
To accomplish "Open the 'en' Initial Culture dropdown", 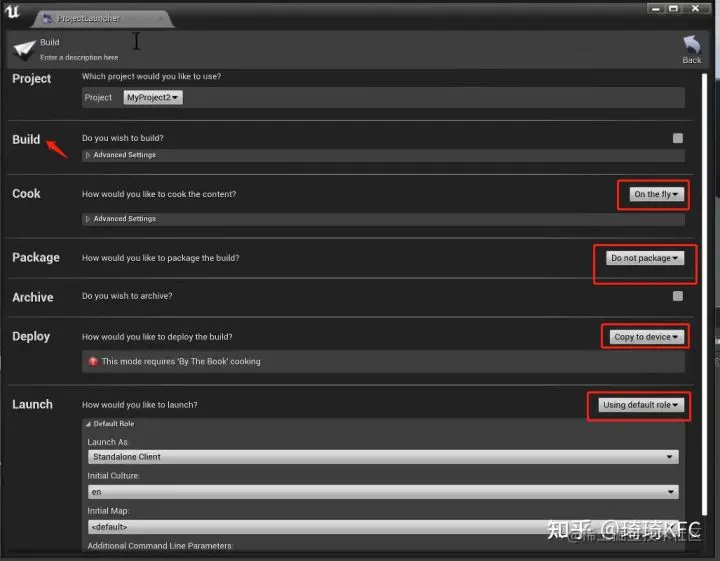I will tap(383, 492).
